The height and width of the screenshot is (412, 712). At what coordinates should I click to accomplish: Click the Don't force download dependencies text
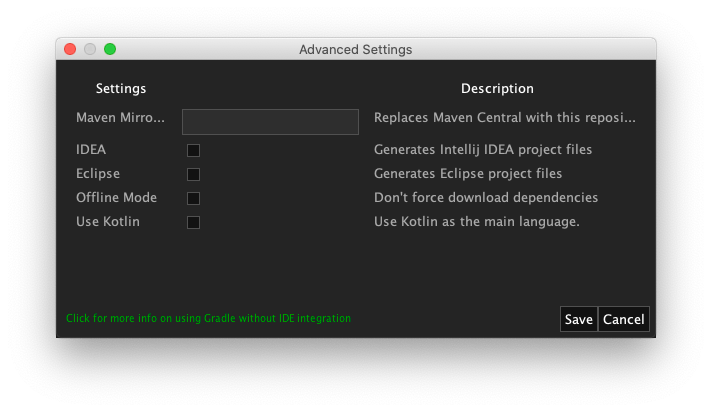click(486, 198)
